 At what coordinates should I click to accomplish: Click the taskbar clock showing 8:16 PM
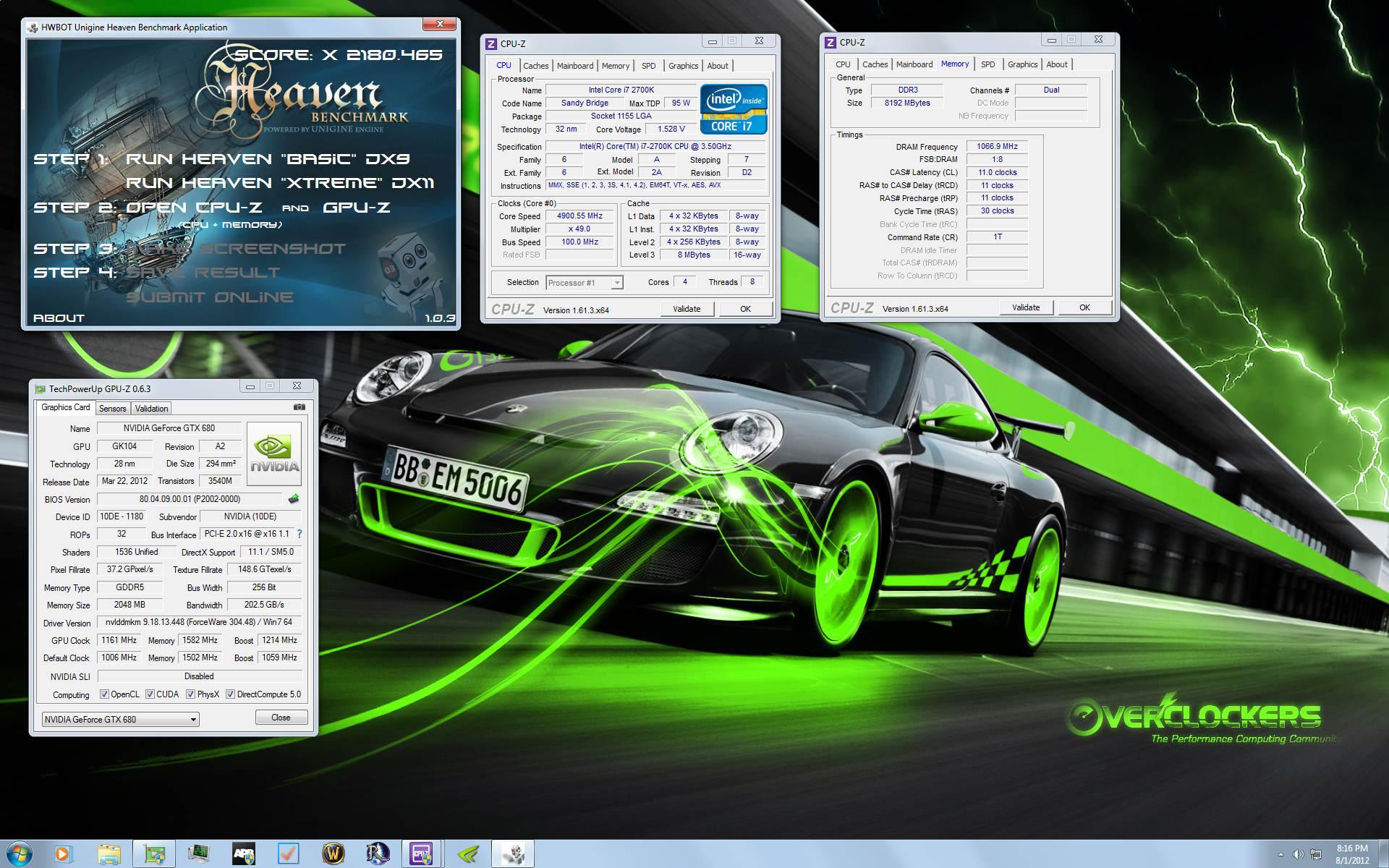1352,854
